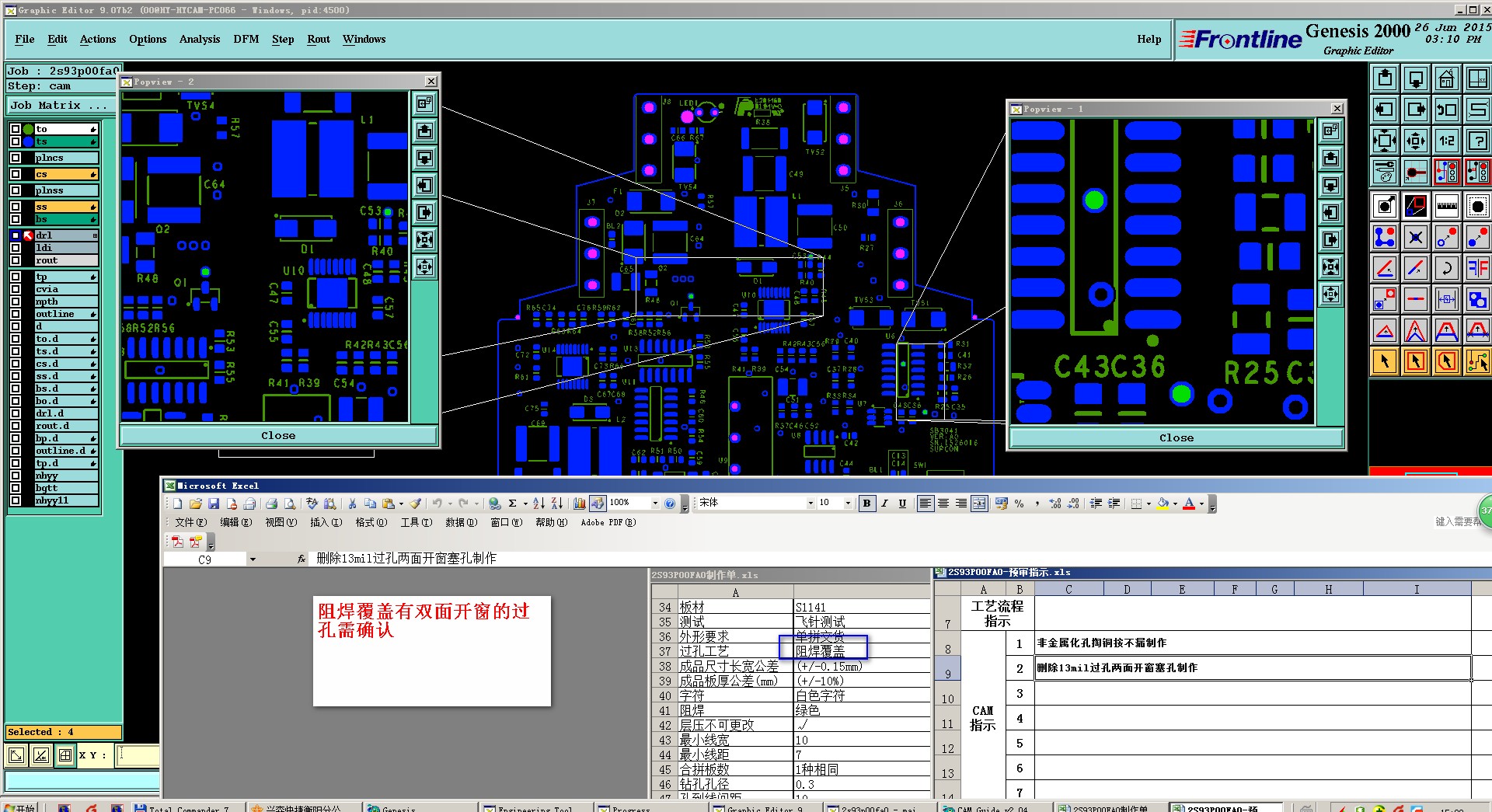Open the Excel 格式(O) menu
The image size is (1492, 812).
tap(371, 522)
